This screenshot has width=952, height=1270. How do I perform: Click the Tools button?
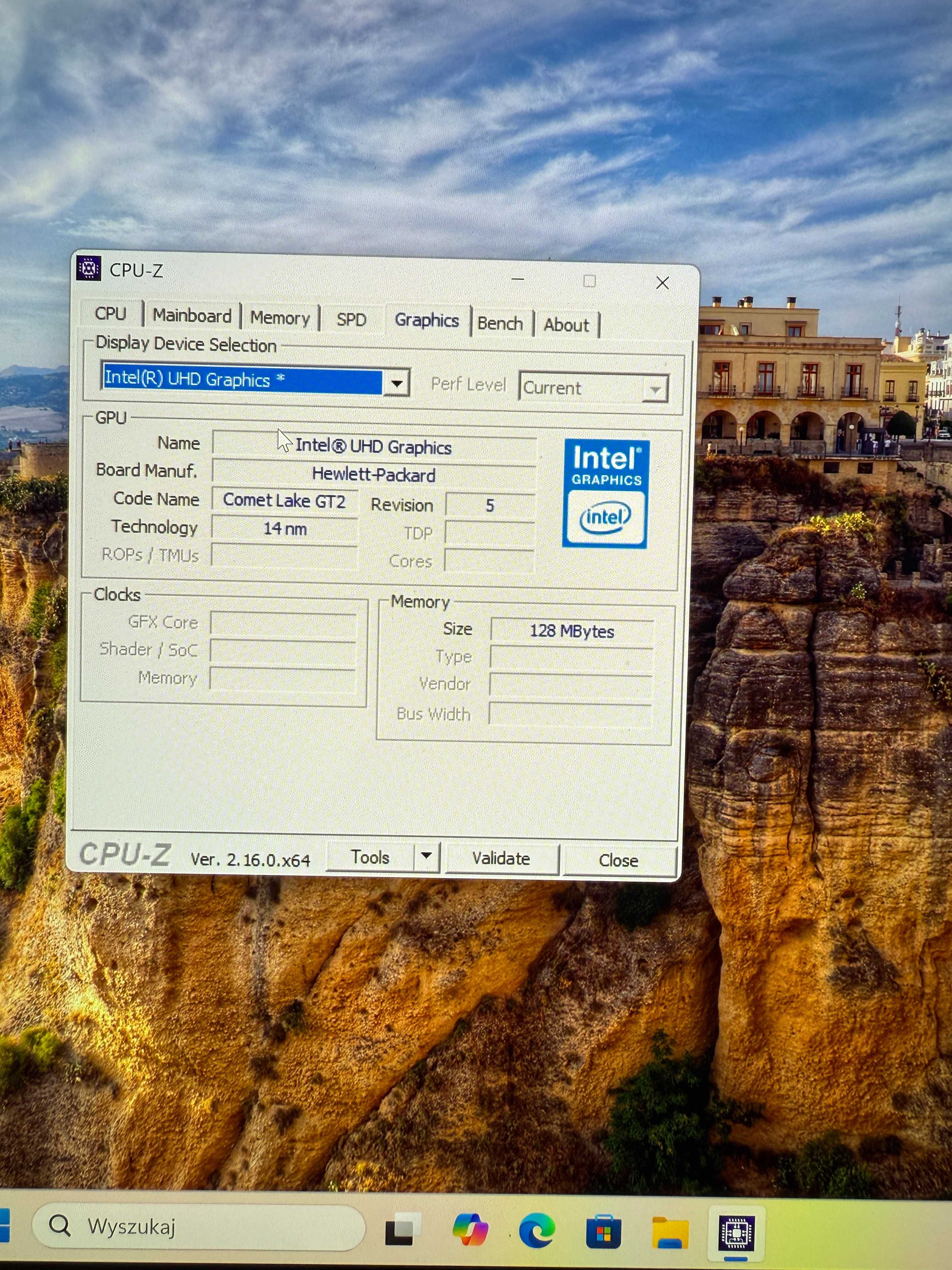click(370, 857)
